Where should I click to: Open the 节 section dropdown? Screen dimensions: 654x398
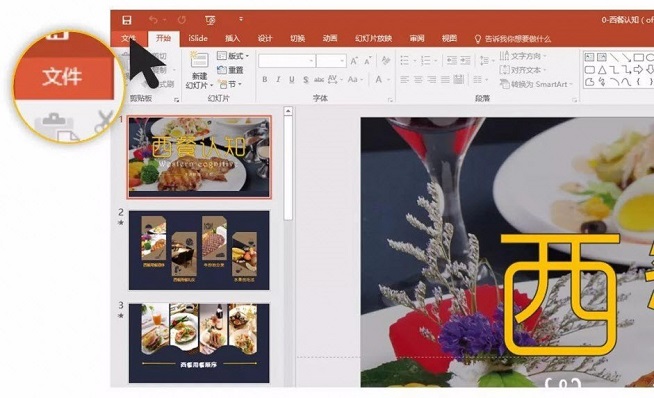229,84
